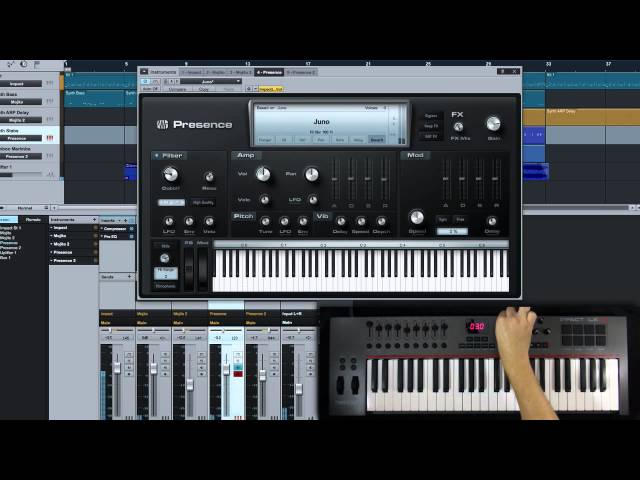This screenshot has width=640, height=480.
Task: Click the Copy preset button
Action: point(204,89)
